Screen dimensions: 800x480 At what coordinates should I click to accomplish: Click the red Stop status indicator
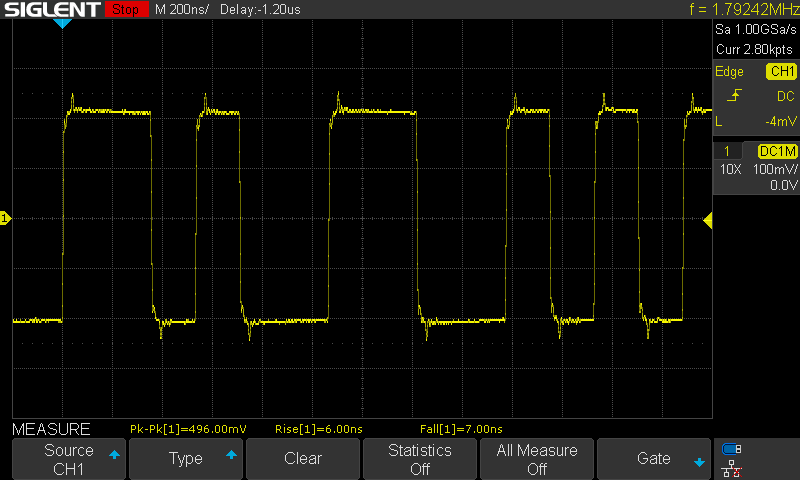[125, 10]
